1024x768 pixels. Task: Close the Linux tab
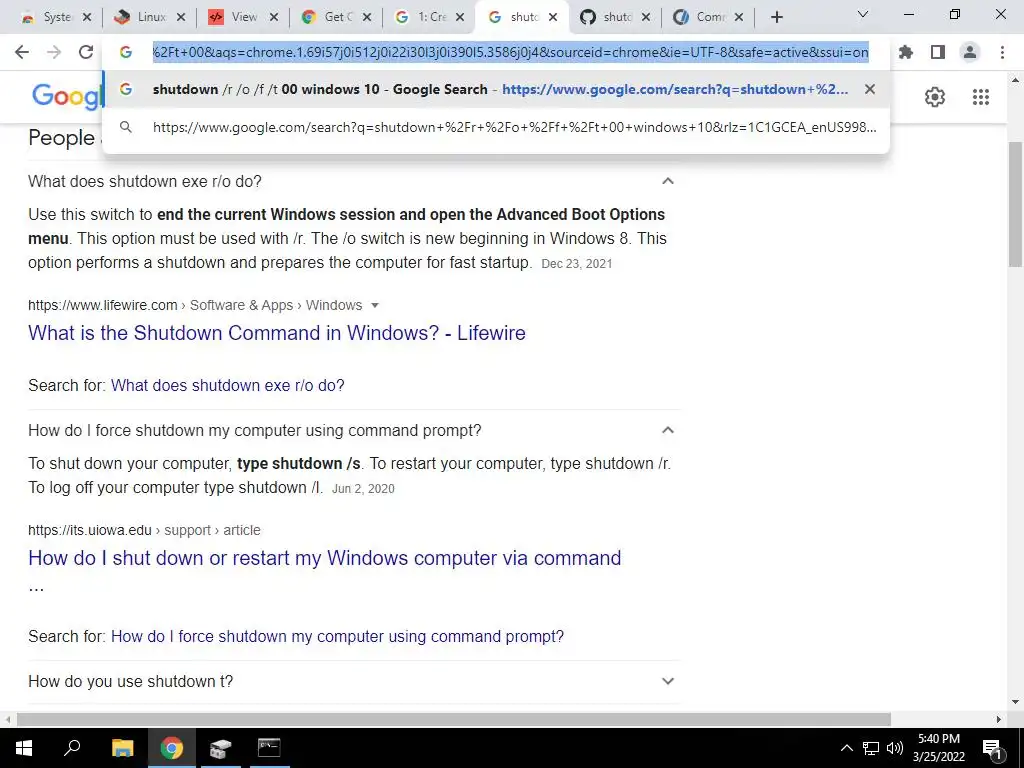click(181, 18)
